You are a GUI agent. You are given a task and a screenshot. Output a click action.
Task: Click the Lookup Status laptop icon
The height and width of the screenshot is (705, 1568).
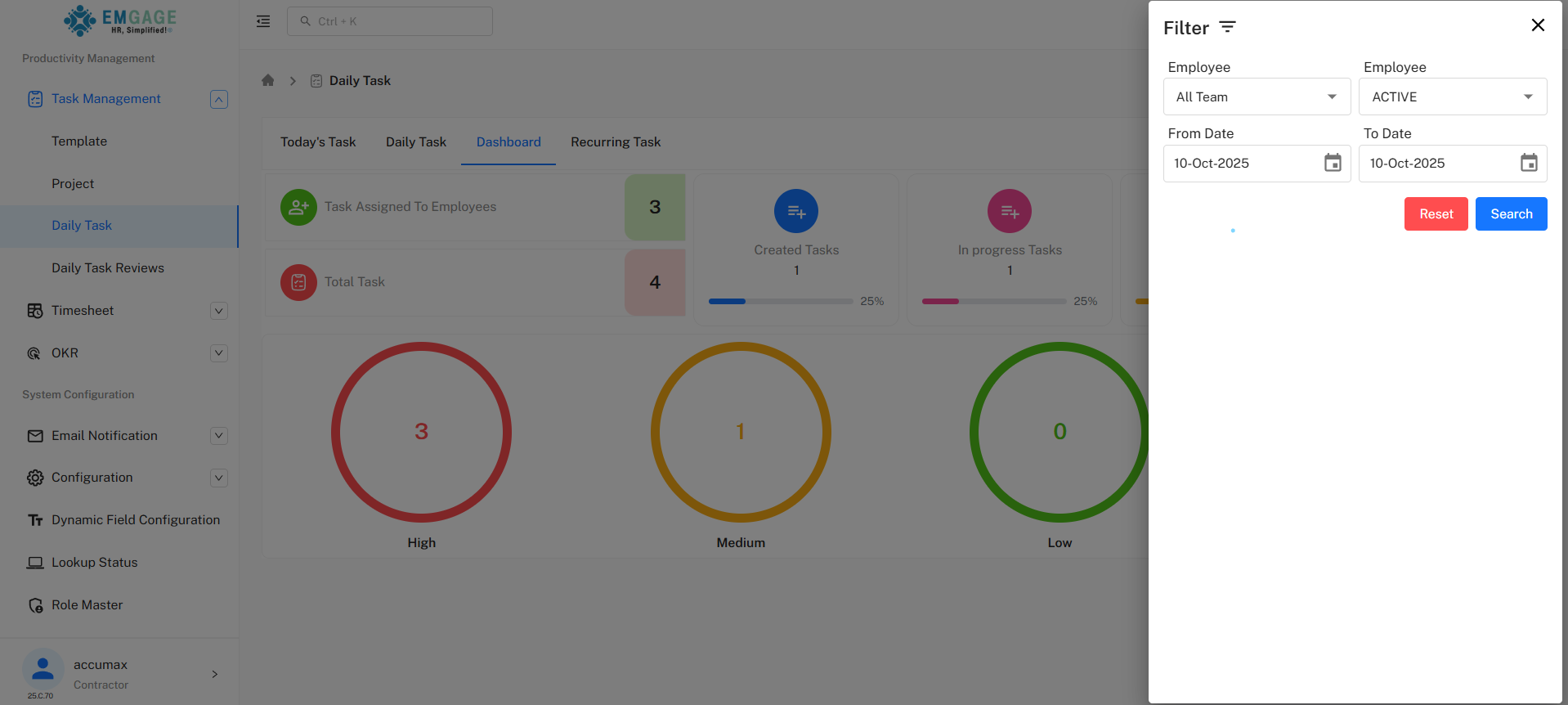[35, 563]
